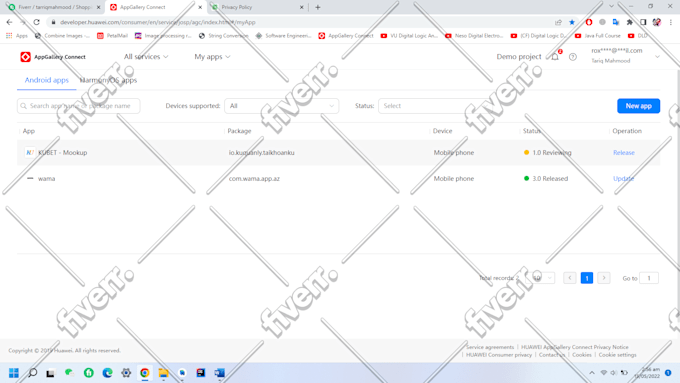The width and height of the screenshot is (680, 383).
Task: Expand the My apps menu
Action: 212,57
